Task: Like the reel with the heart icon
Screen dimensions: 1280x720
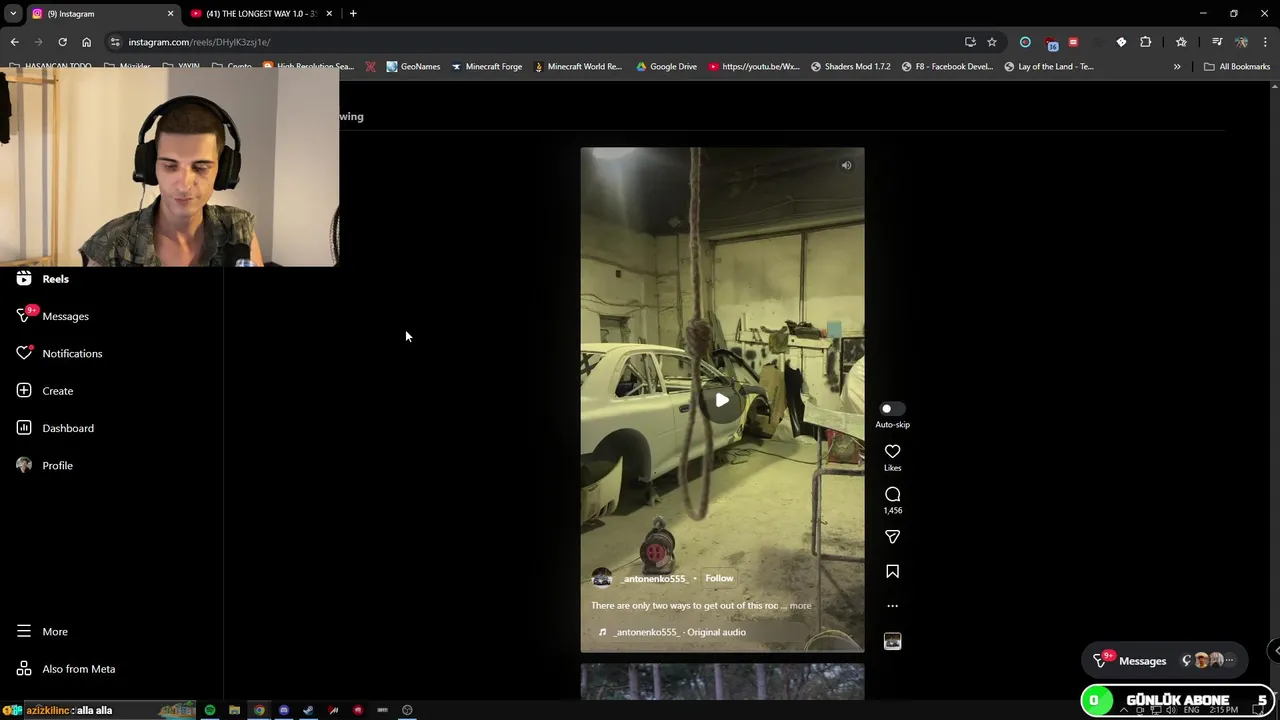Action: pos(892,452)
